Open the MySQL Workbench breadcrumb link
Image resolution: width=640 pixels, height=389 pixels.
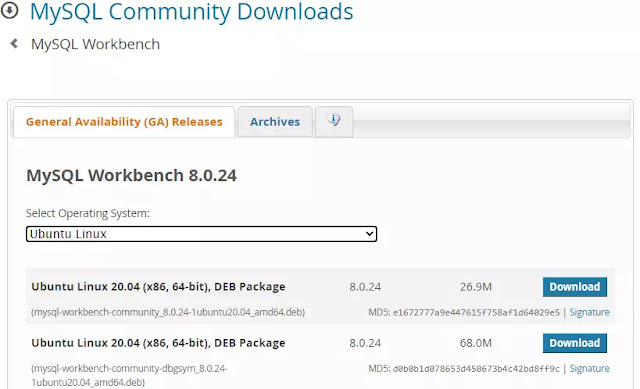click(x=96, y=44)
